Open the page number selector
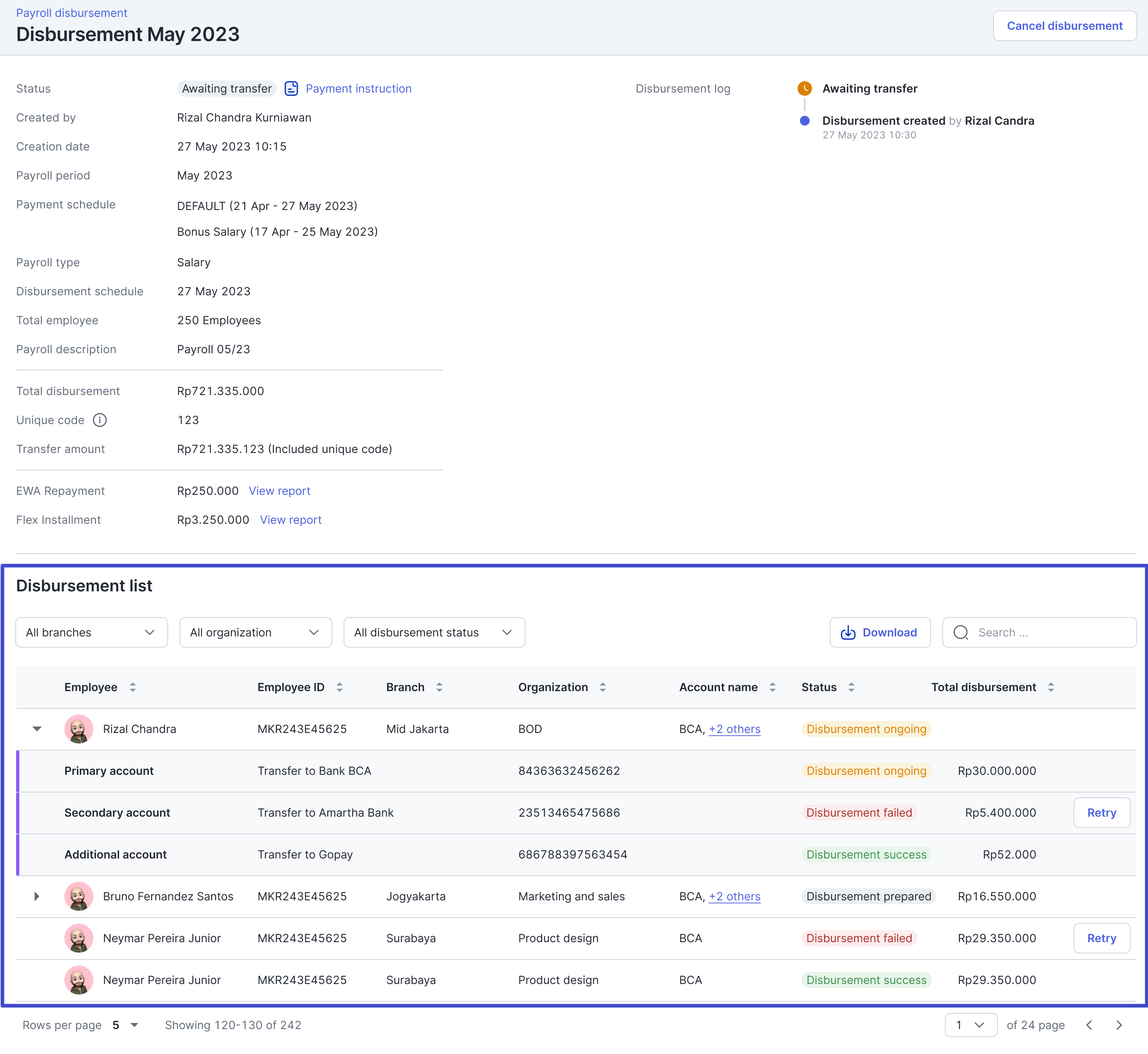Screen dimensions: 1148x1054 pyautogui.click(x=971, y=1025)
